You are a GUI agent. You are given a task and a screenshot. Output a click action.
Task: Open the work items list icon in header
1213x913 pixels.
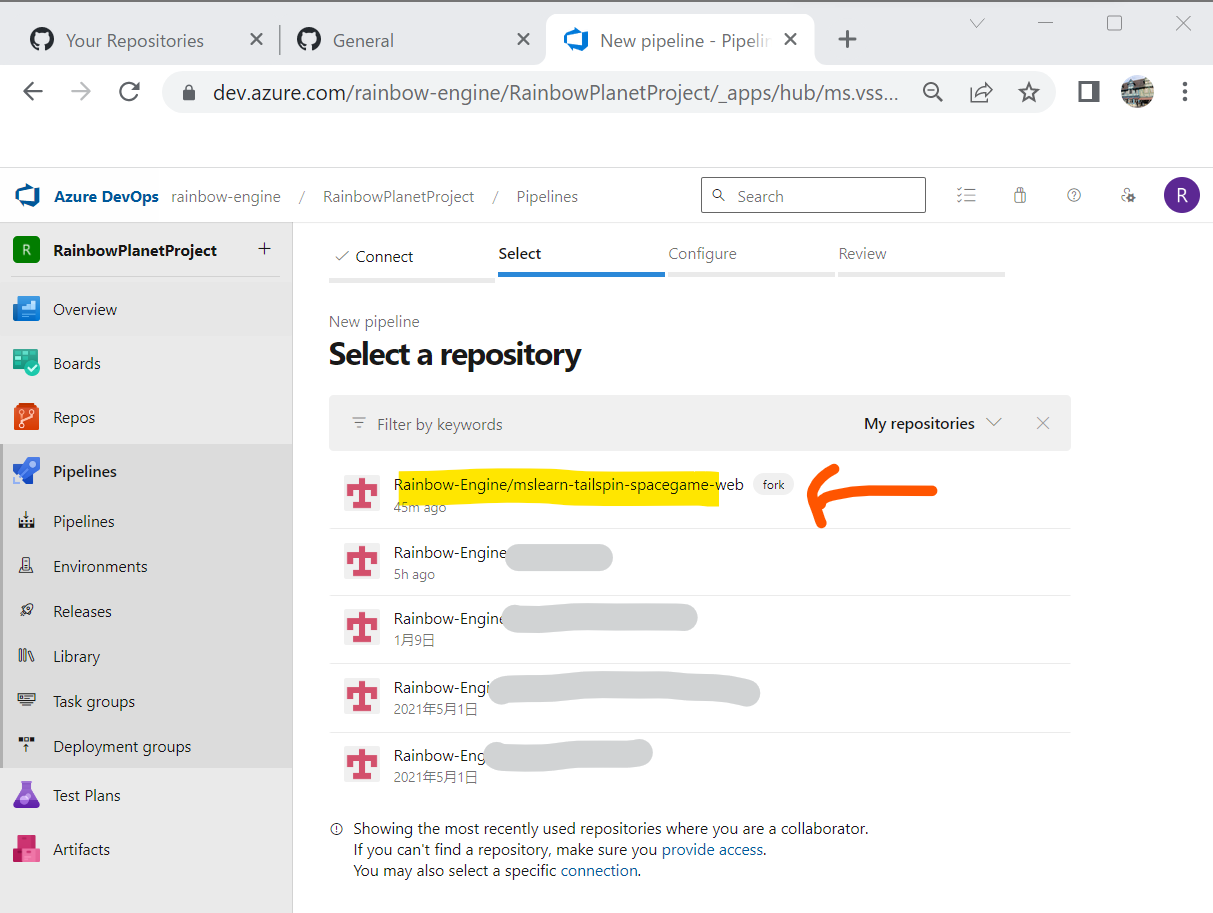coord(966,196)
